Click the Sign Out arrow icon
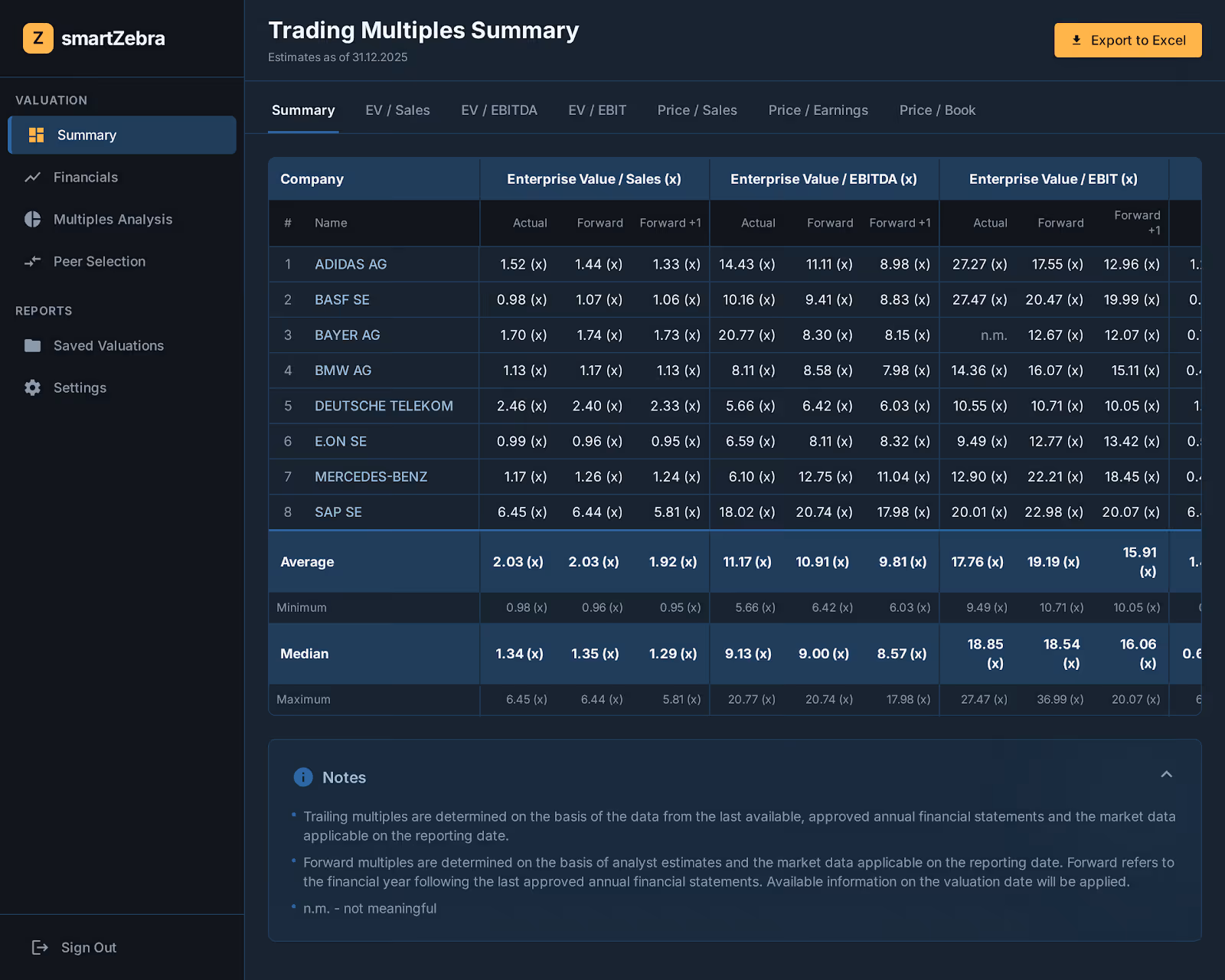The image size is (1225, 980). [39, 947]
